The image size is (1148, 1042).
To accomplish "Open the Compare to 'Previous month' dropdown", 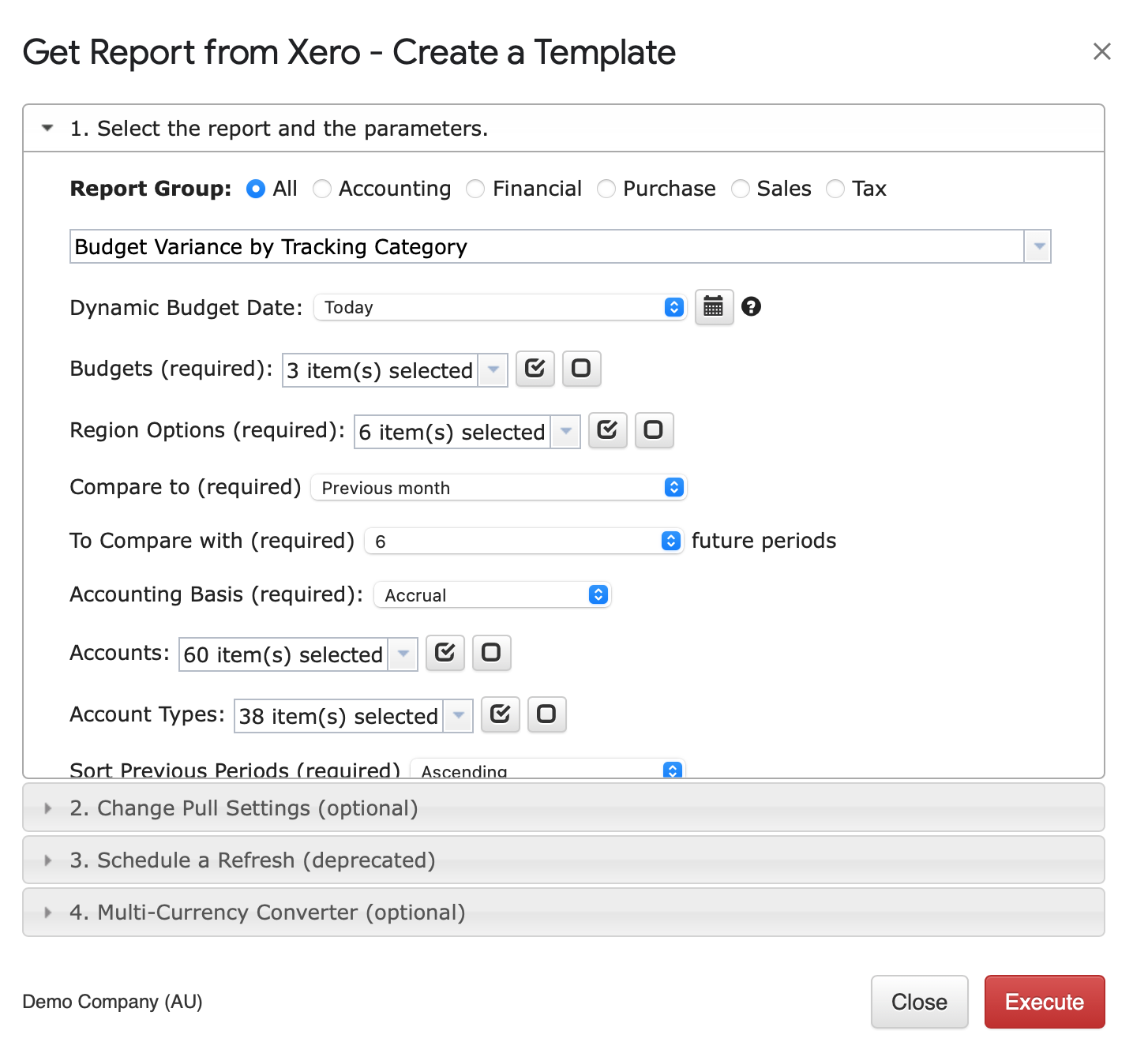I will (x=499, y=487).
